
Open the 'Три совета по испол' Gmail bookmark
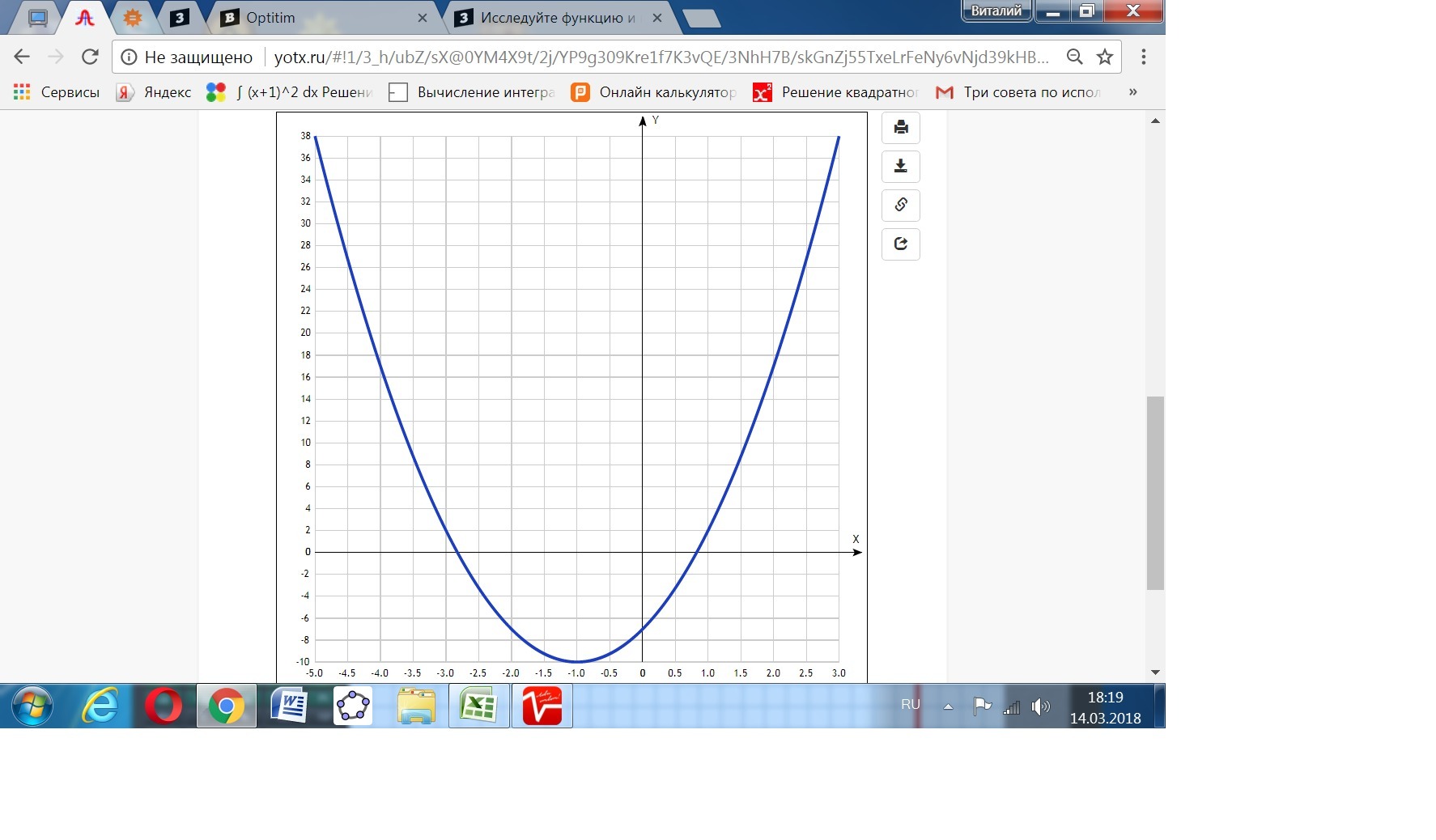(x=1018, y=92)
